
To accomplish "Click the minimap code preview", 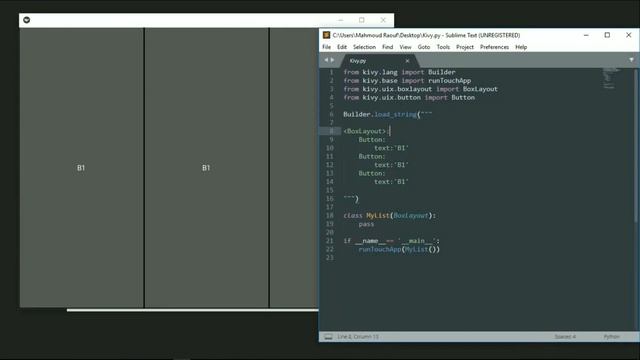I will [611, 78].
